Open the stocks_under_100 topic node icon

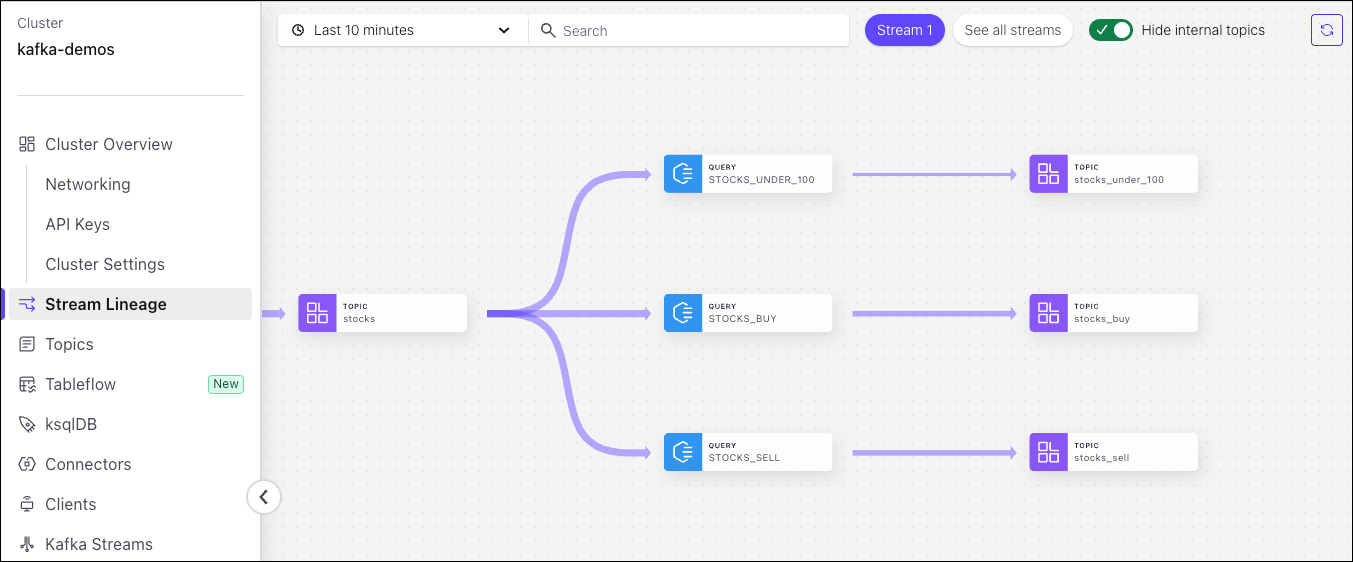pyautogui.click(x=1048, y=174)
